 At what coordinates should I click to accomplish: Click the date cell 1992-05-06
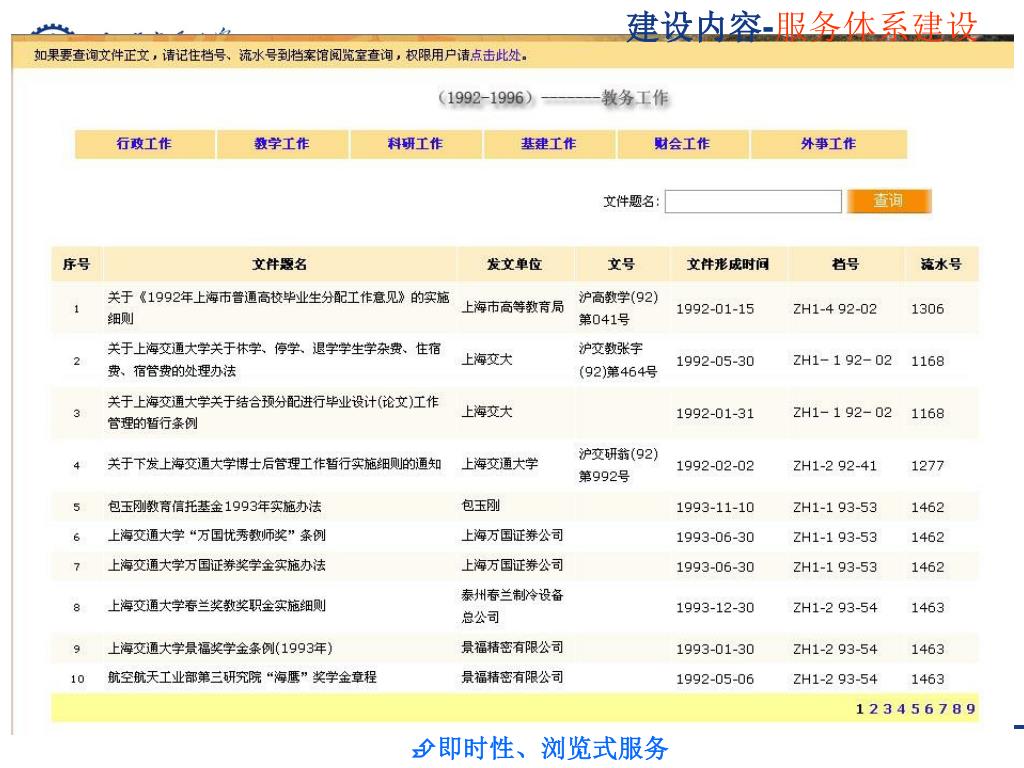[715, 679]
